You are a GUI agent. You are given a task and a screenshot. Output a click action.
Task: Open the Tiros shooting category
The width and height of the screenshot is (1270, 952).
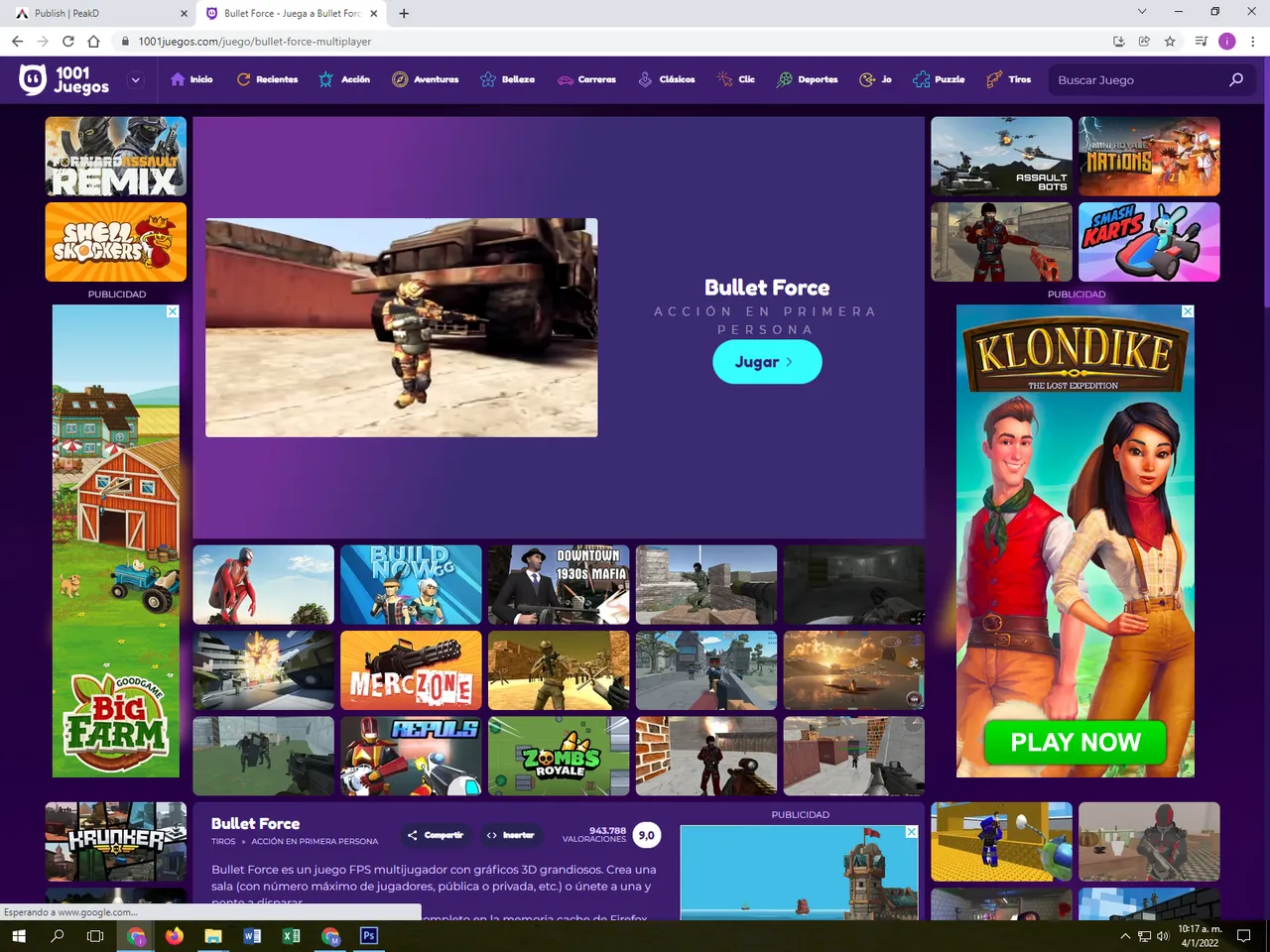[1008, 79]
